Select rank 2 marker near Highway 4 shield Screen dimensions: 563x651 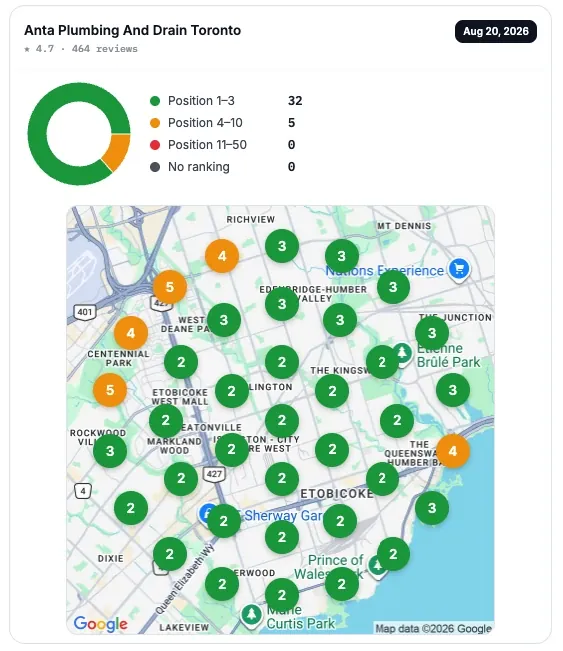[x=131, y=508]
